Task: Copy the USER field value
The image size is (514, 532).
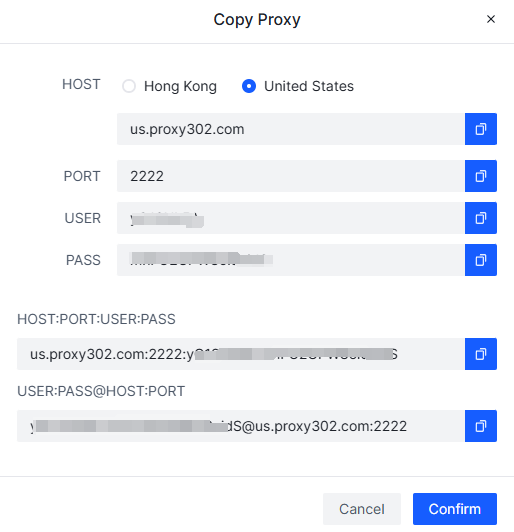Action: [481, 218]
